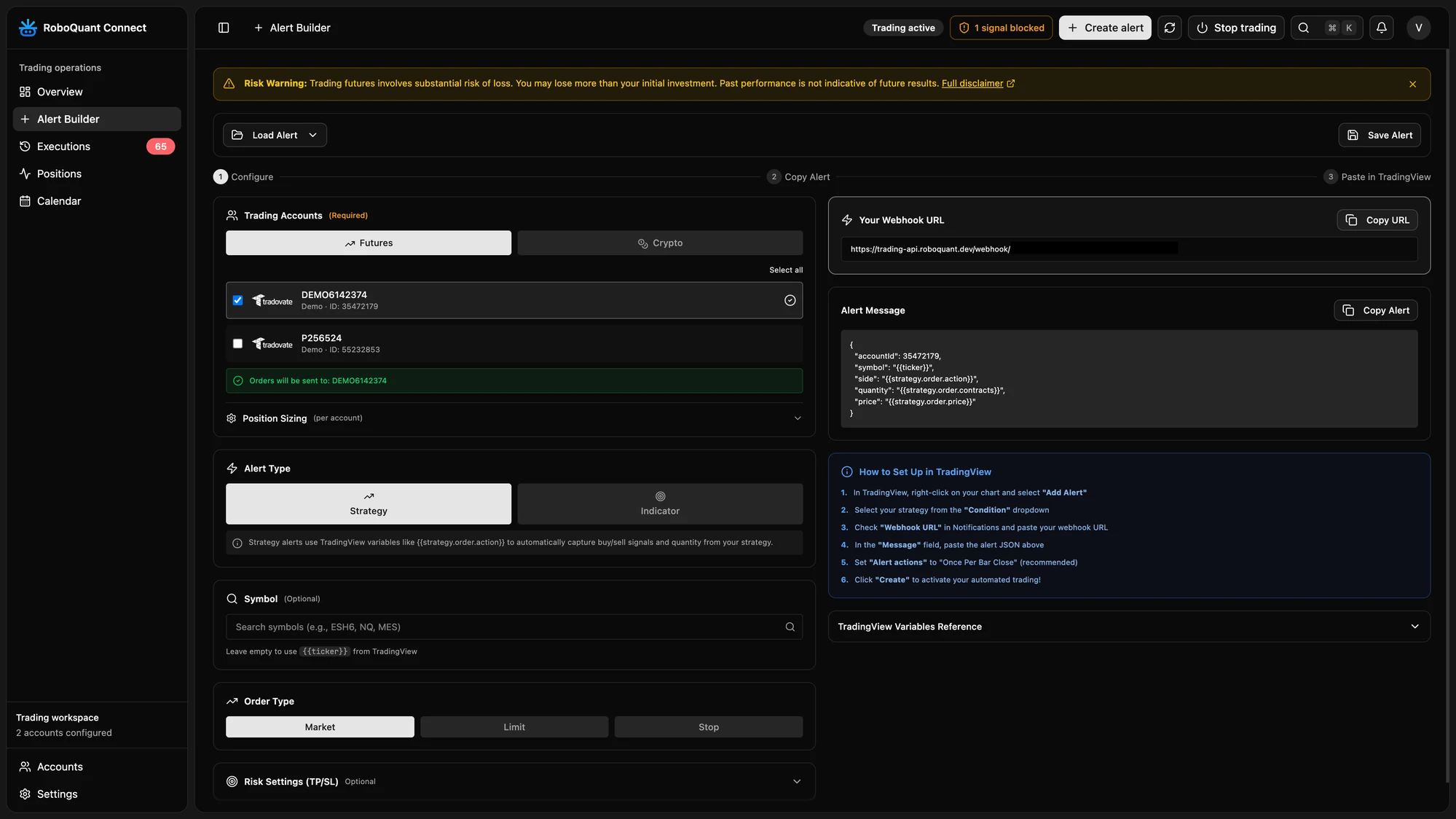Click the refresh icon in the top bar
The height and width of the screenshot is (819, 1456).
1170,28
